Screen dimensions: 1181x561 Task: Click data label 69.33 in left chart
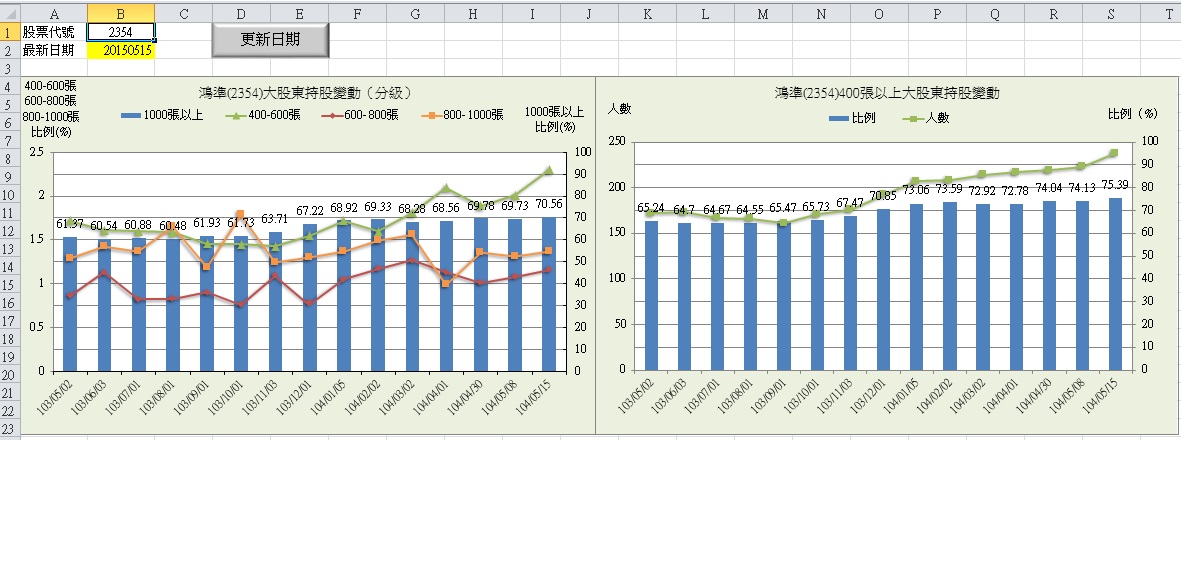tap(378, 206)
